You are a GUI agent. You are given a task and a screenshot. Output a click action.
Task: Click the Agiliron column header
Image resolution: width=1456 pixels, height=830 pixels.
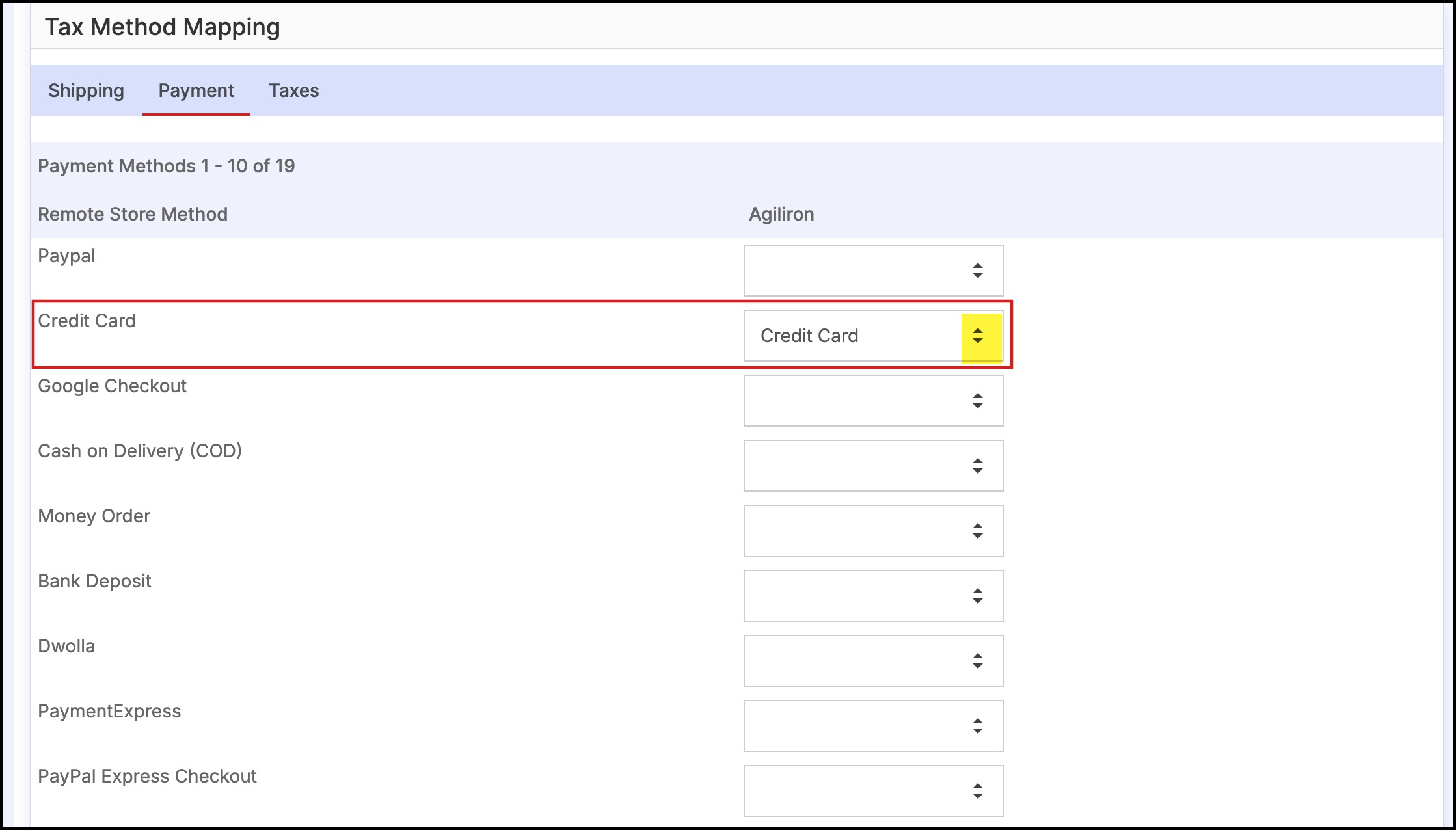click(781, 214)
